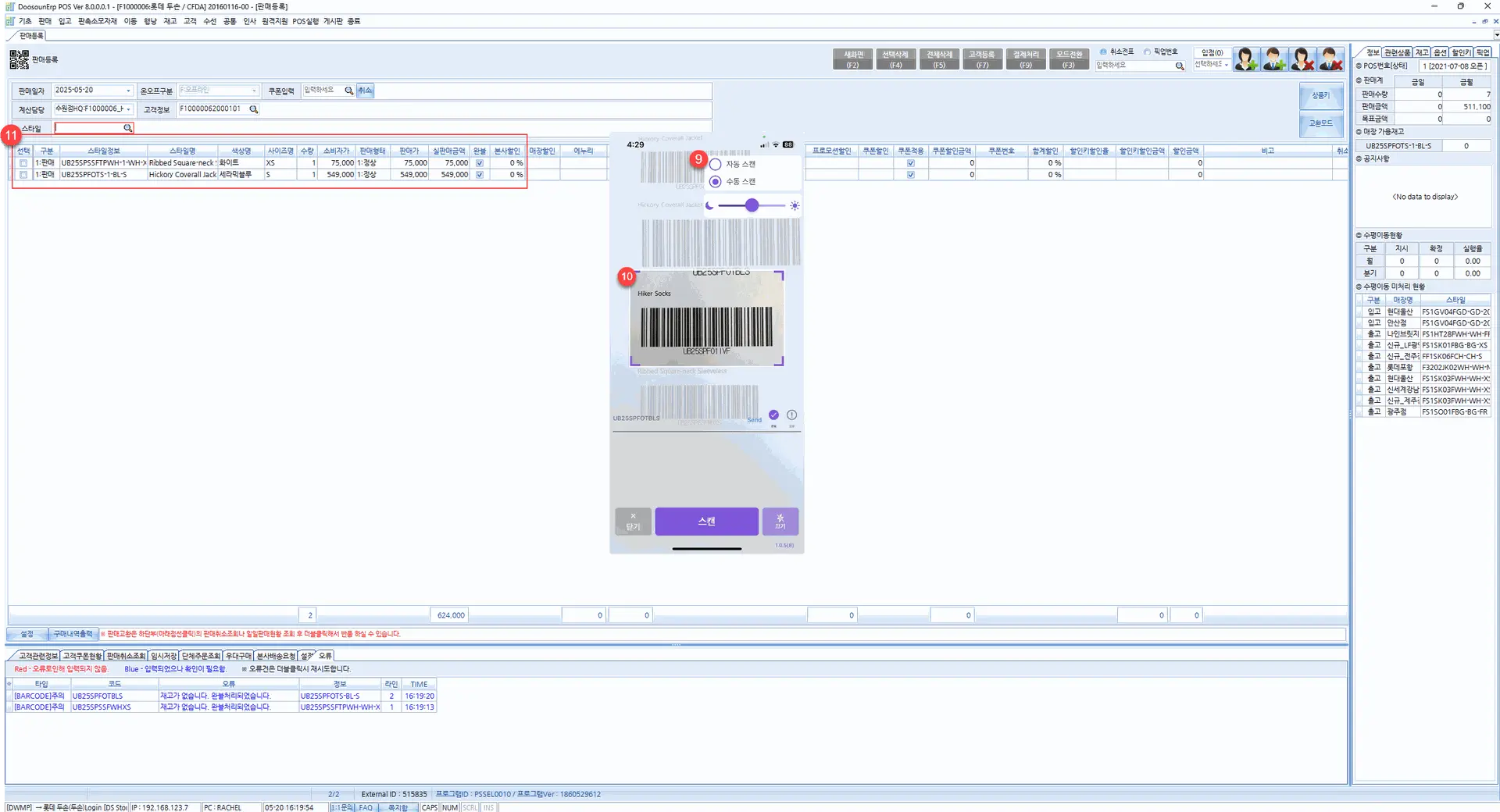Click the 스타일정보 column header
1500x812 pixels.
[x=103, y=151]
